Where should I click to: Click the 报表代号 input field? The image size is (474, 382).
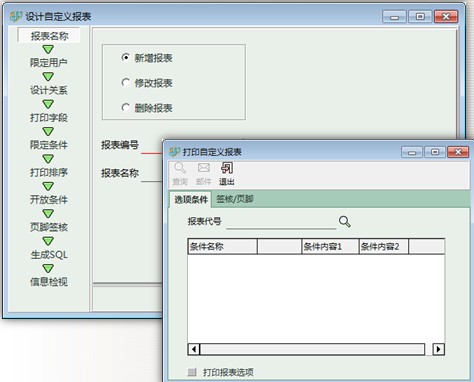[x=281, y=222]
